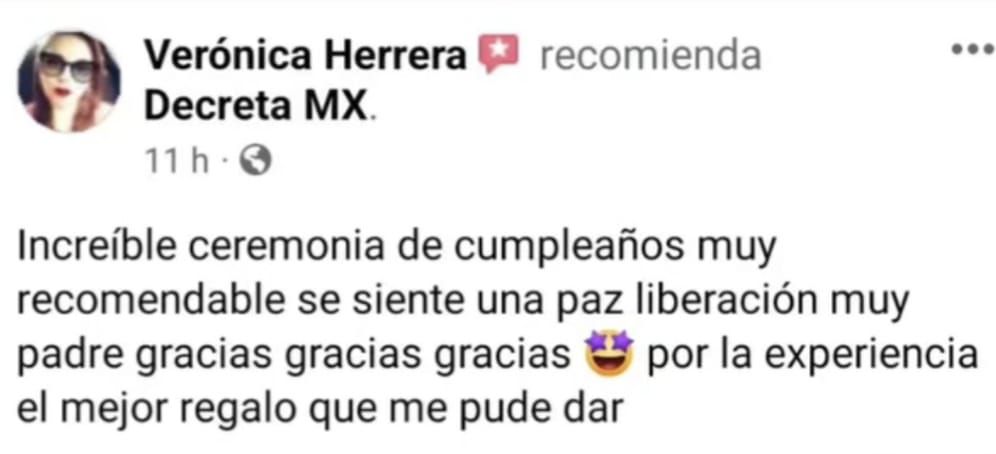Click the word recomienda in the header
Image resolution: width=996 pixels, height=454 pixels.
[x=650, y=57]
